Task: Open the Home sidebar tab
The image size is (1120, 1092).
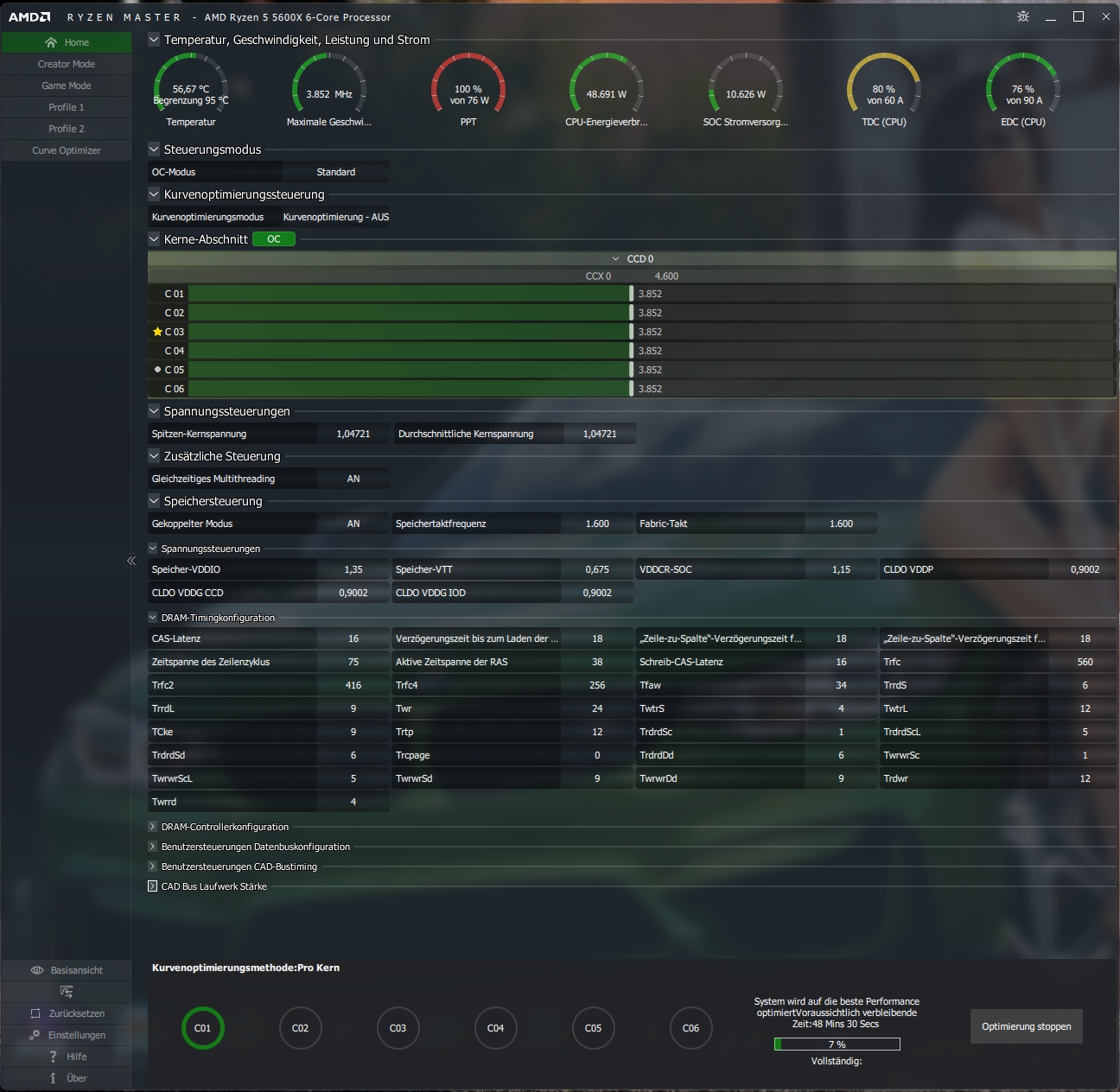Action: pyautogui.click(x=66, y=42)
